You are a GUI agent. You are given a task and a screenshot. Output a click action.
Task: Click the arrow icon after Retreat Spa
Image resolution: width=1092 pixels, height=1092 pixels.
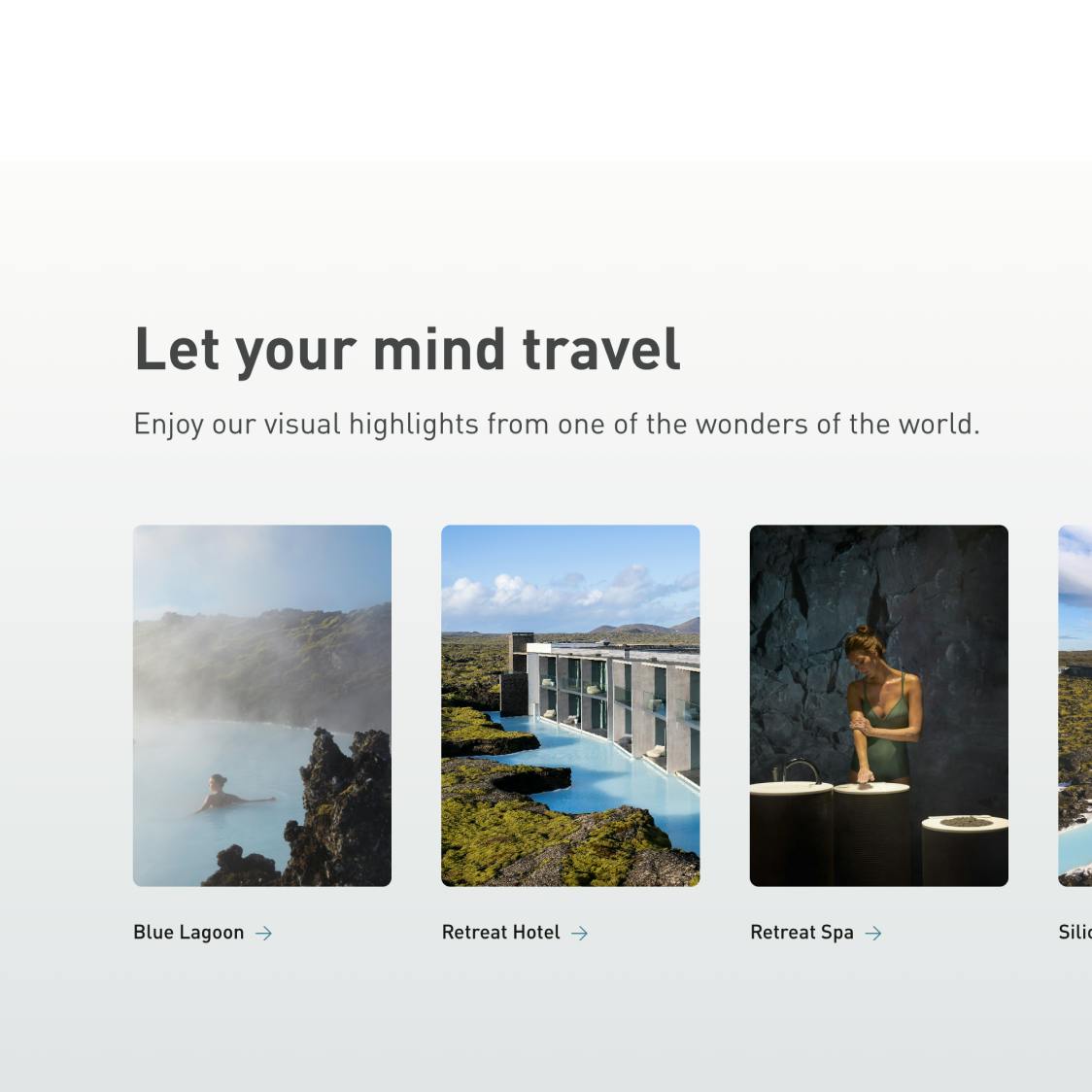click(x=873, y=934)
